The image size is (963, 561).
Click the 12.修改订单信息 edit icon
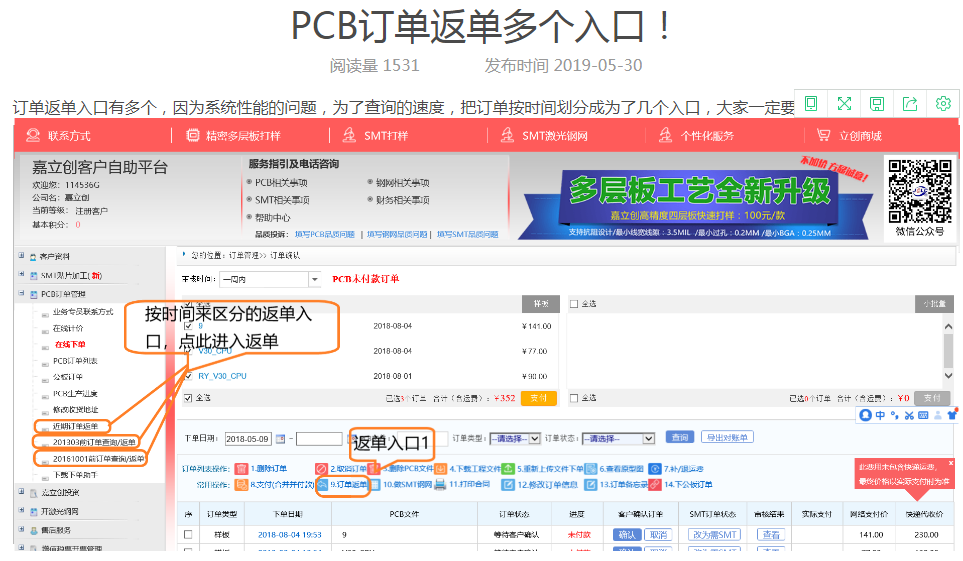507,485
